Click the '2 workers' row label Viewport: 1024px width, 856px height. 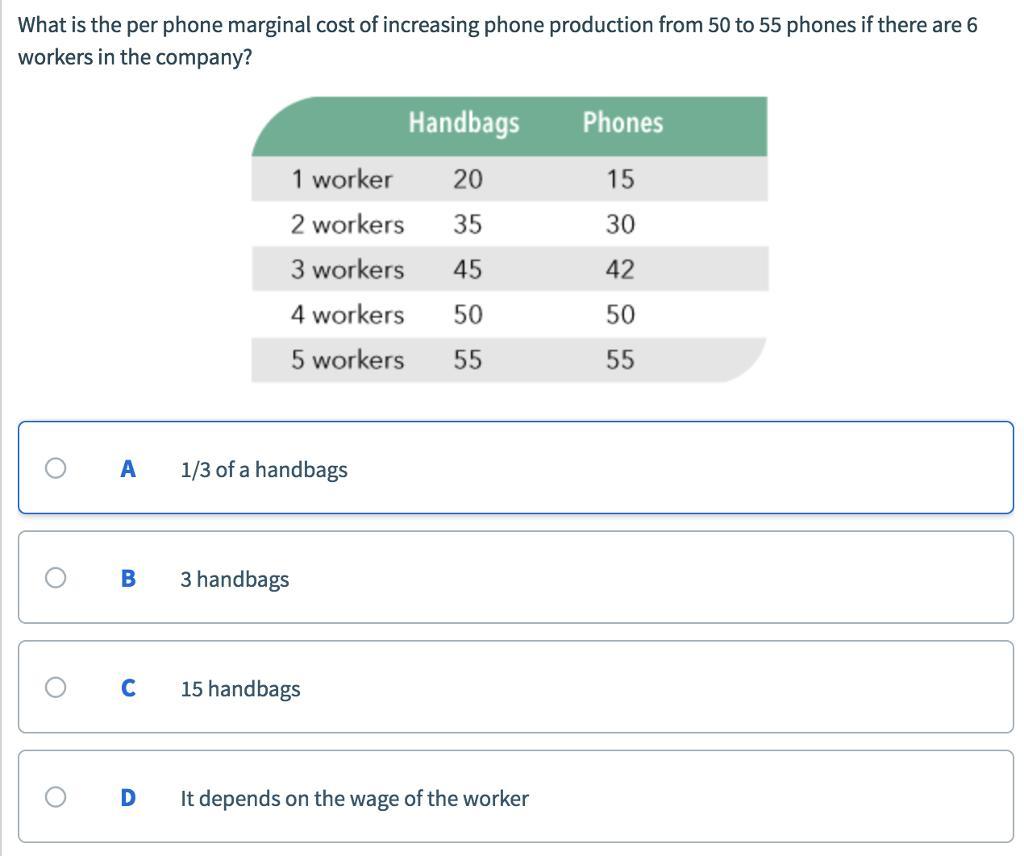coord(347,225)
